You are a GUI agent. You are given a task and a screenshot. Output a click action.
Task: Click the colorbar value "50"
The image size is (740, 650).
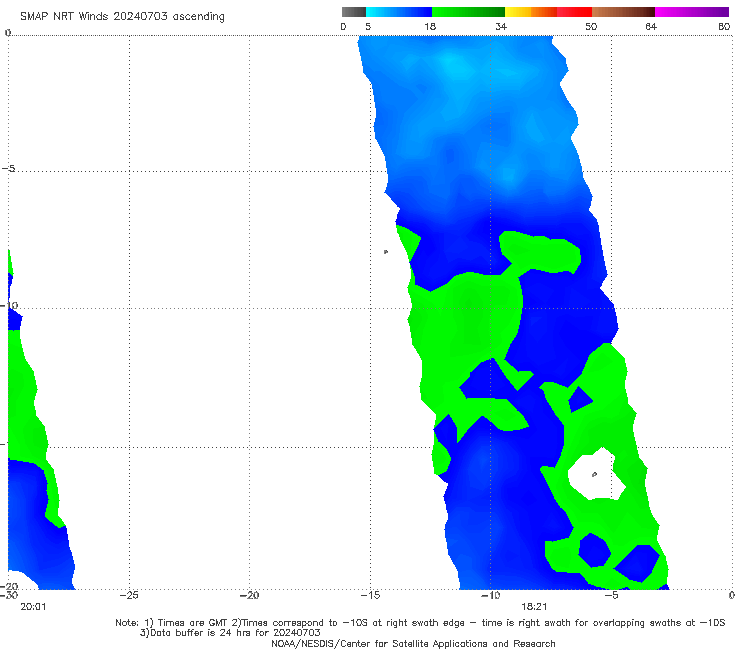(x=591, y=26)
